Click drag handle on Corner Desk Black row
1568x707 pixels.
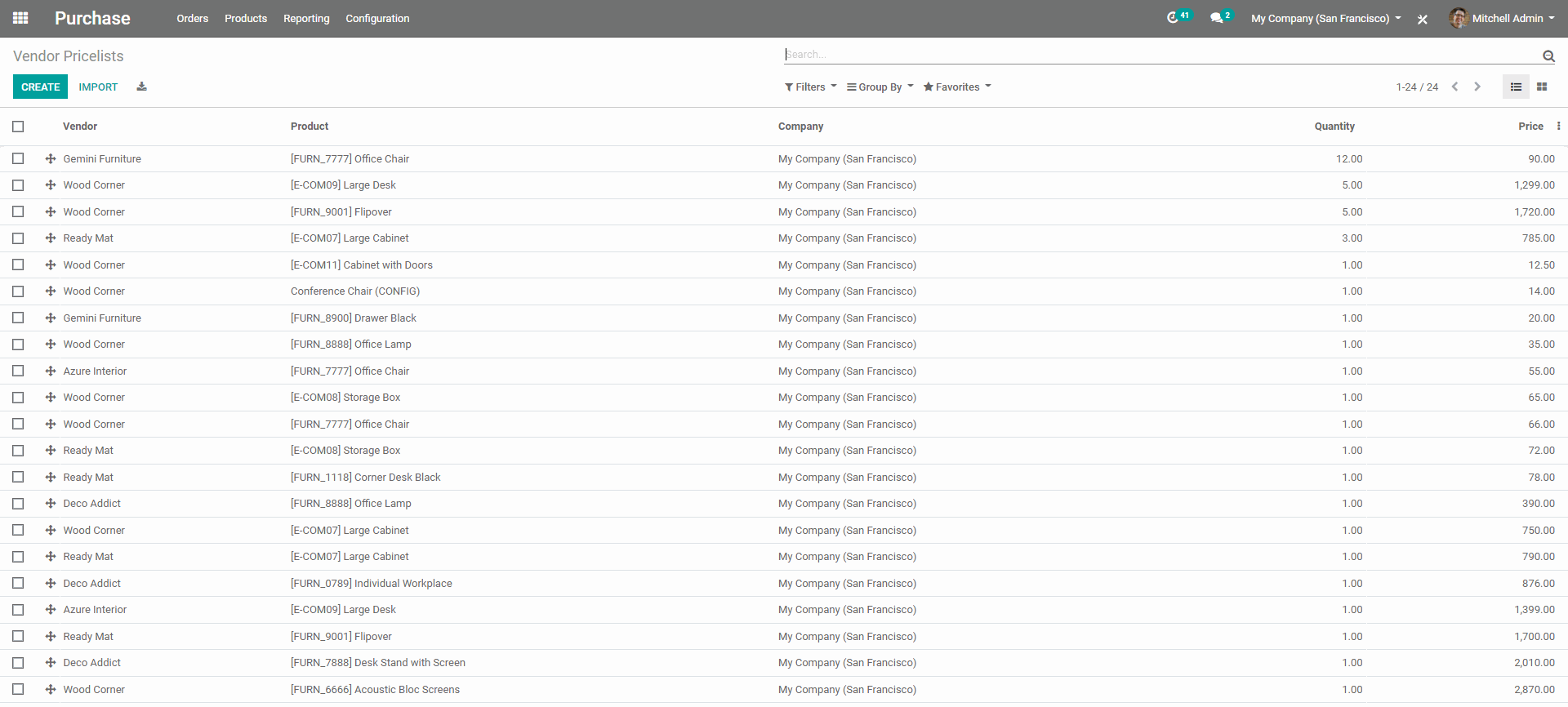point(51,477)
